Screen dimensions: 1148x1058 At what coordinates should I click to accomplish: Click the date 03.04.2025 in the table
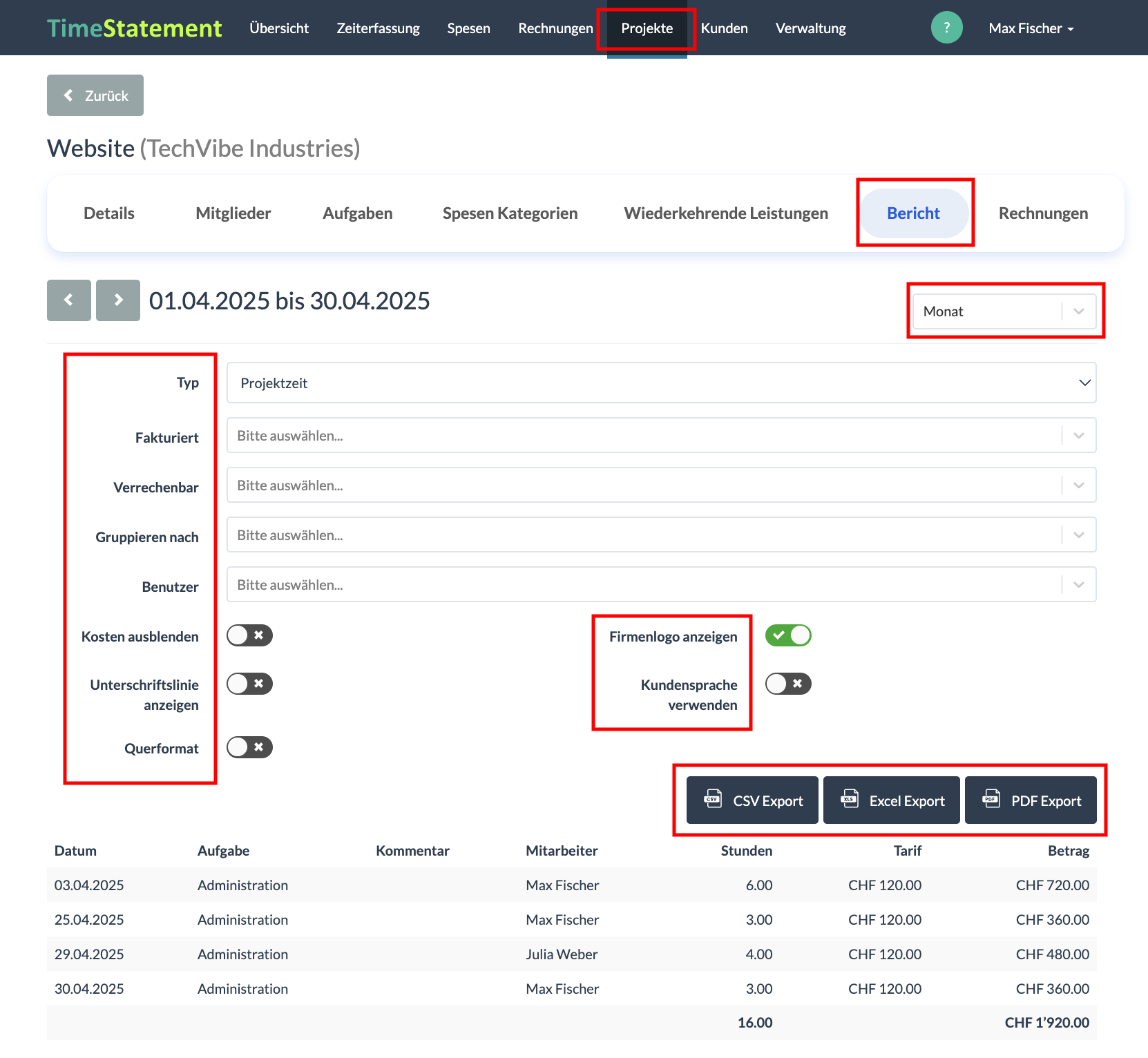(x=89, y=885)
